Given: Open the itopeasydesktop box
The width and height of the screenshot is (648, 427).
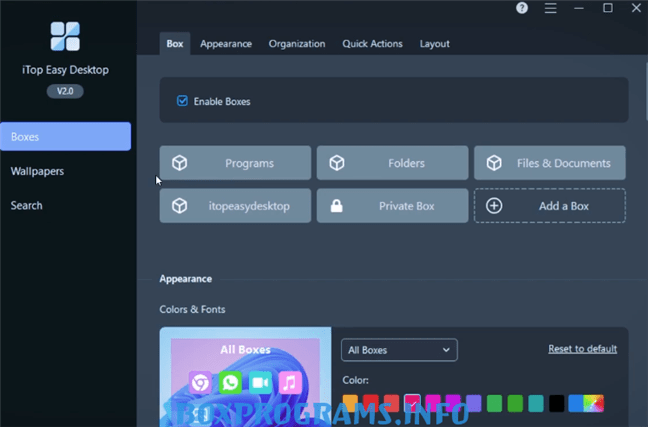Looking at the screenshot, I should pyautogui.click(x=235, y=206).
